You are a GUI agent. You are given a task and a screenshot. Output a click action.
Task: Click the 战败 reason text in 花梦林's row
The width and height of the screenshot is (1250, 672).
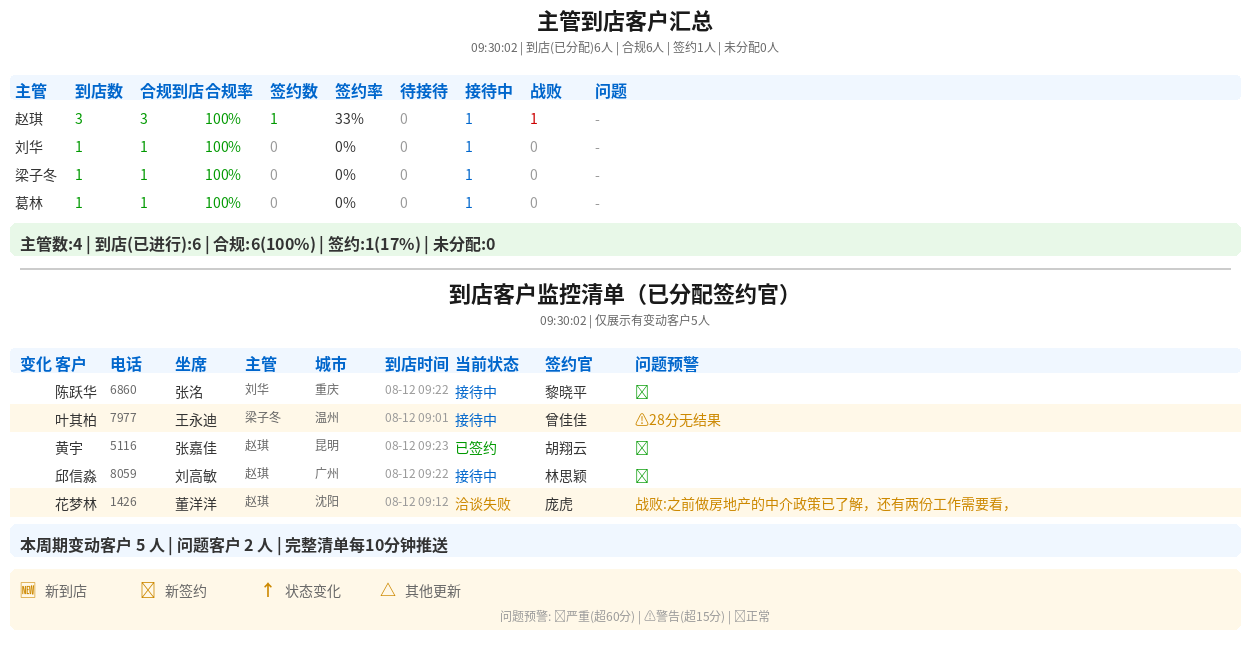click(x=823, y=504)
